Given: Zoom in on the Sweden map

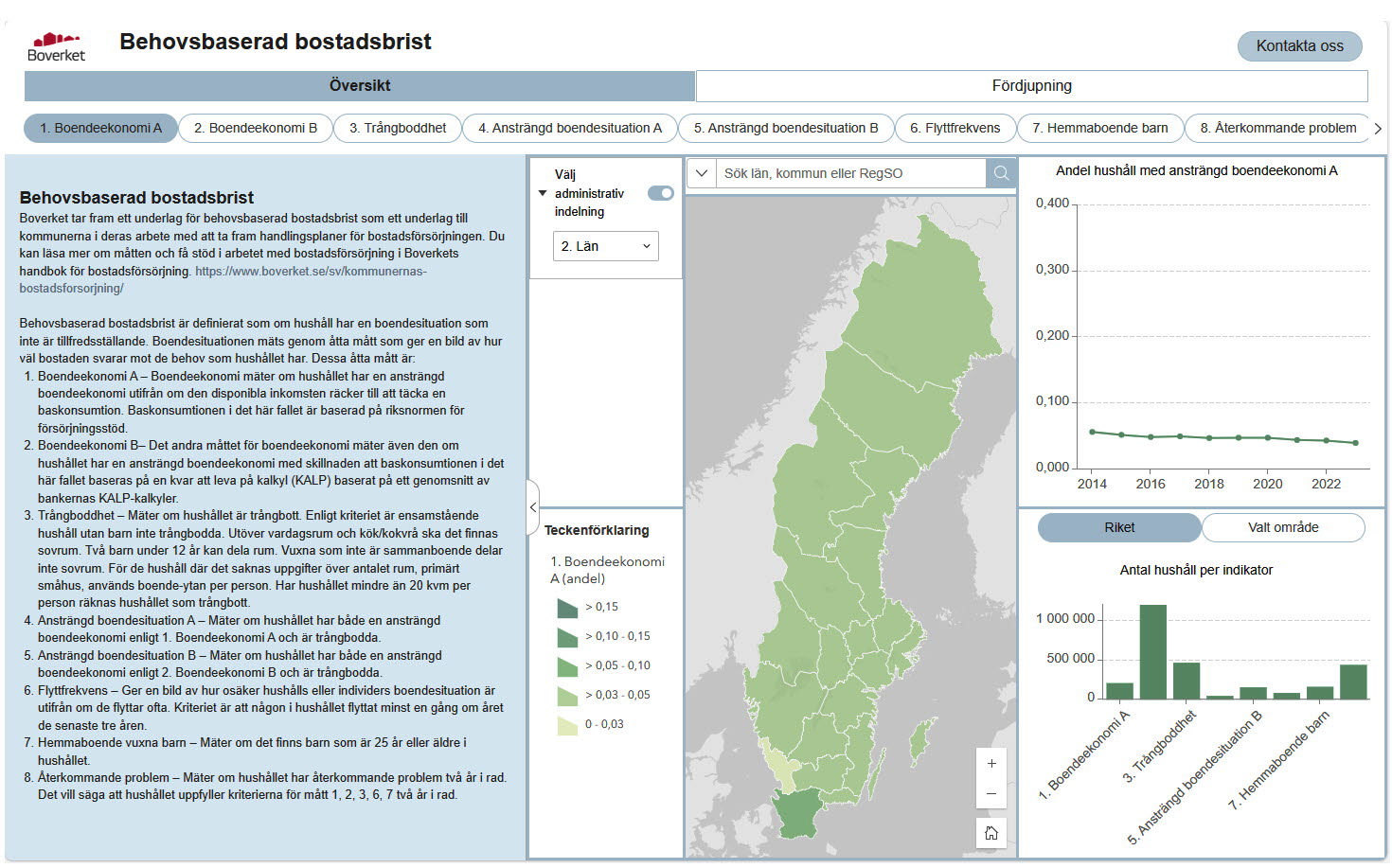Looking at the screenshot, I should click(x=991, y=762).
